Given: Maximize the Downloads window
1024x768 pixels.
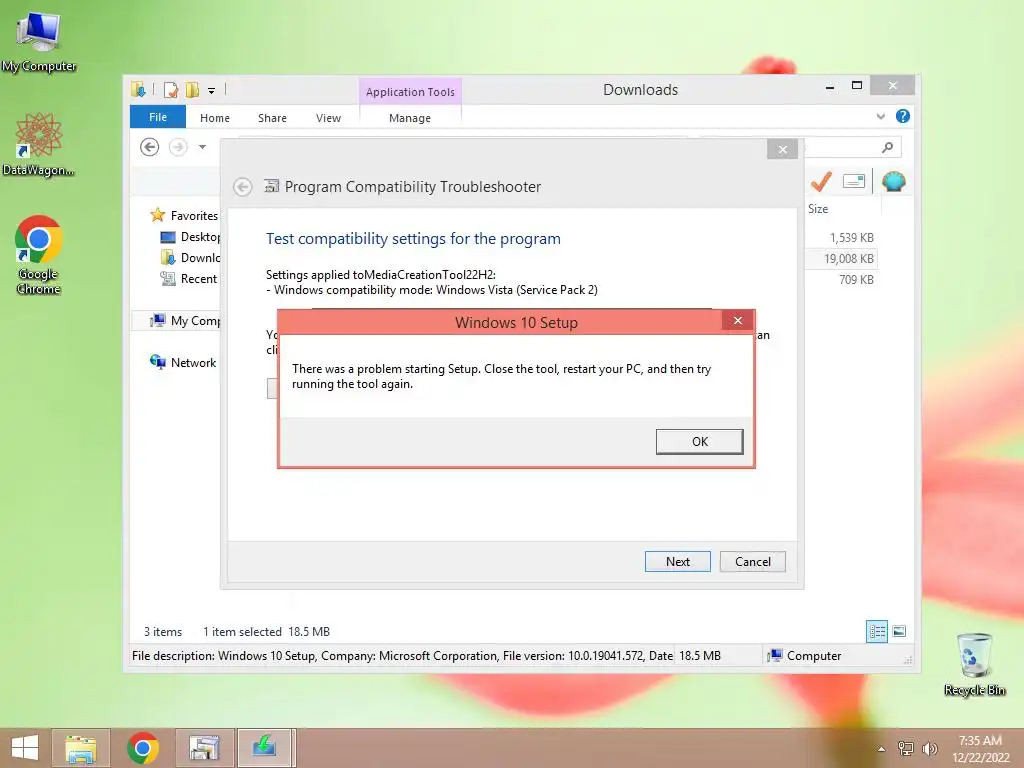Looking at the screenshot, I should tap(857, 86).
